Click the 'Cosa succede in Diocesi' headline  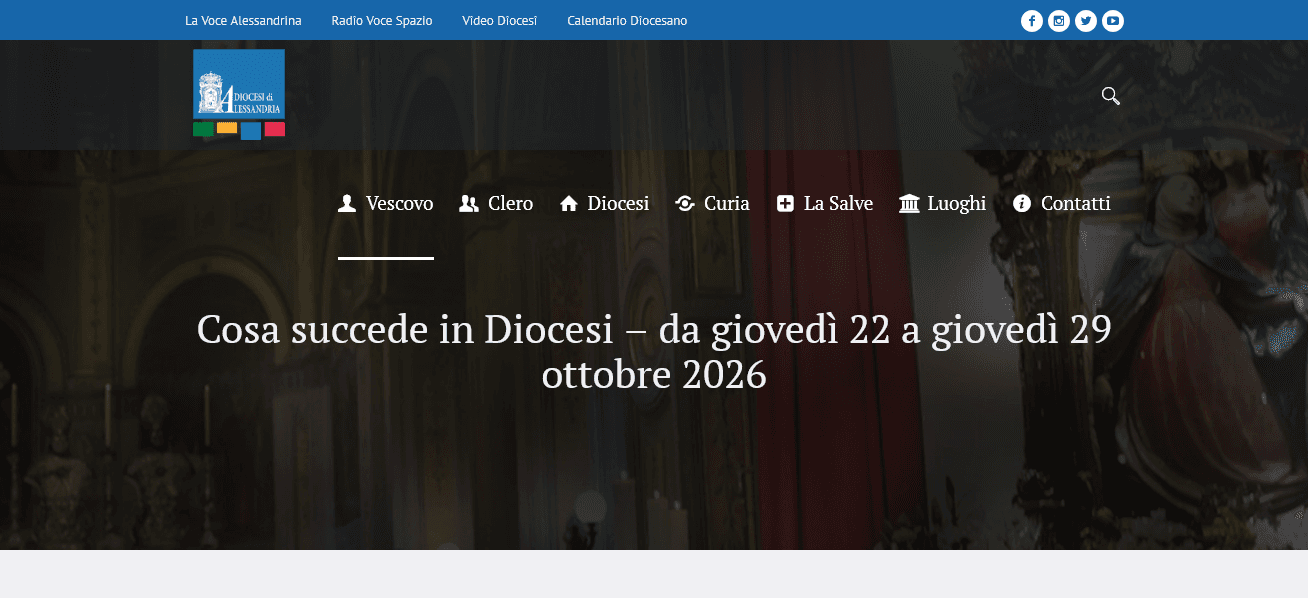pyautogui.click(x=654, y=352)
